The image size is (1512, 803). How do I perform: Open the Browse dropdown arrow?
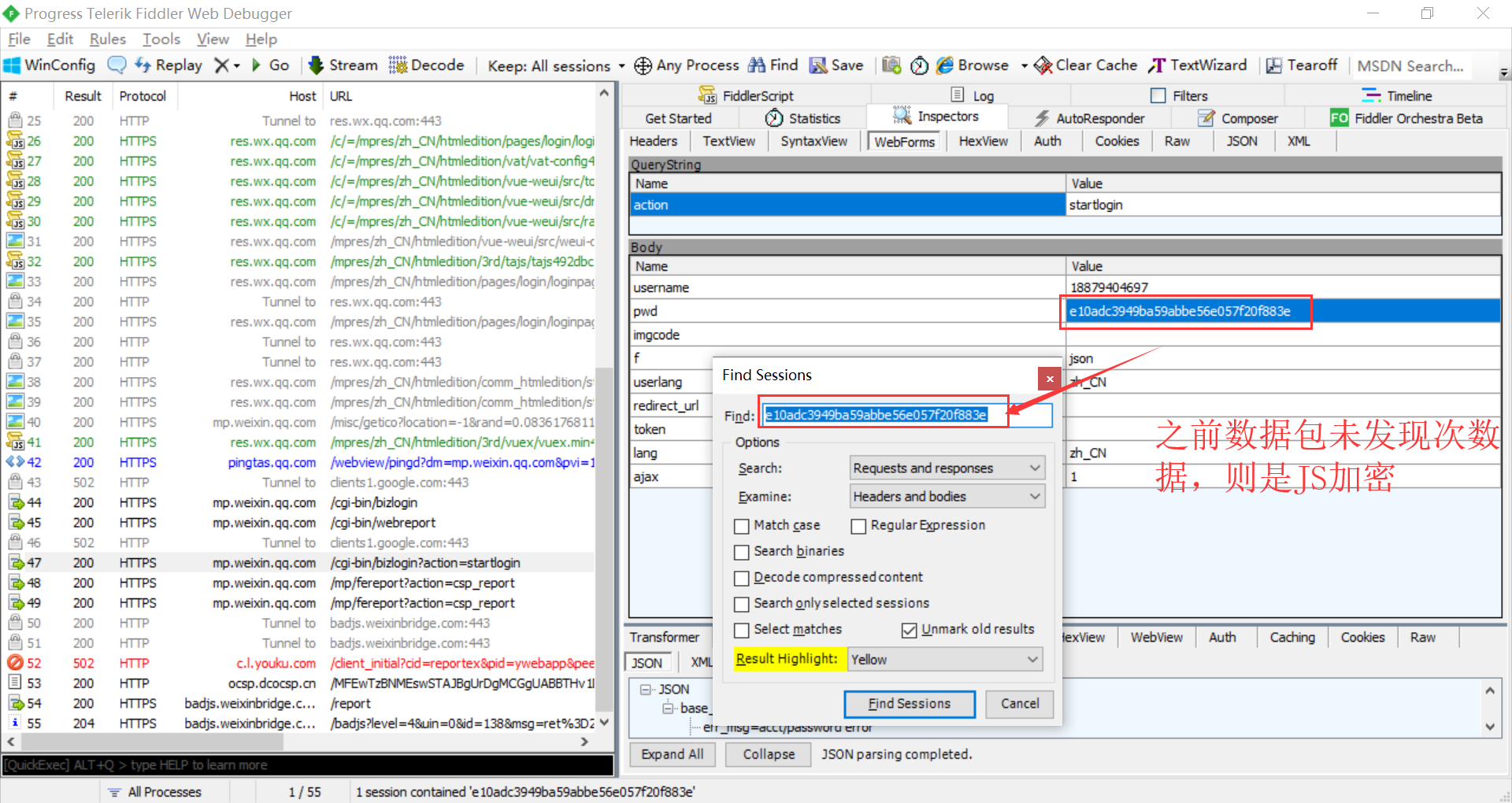click(x=1025, y=66)
